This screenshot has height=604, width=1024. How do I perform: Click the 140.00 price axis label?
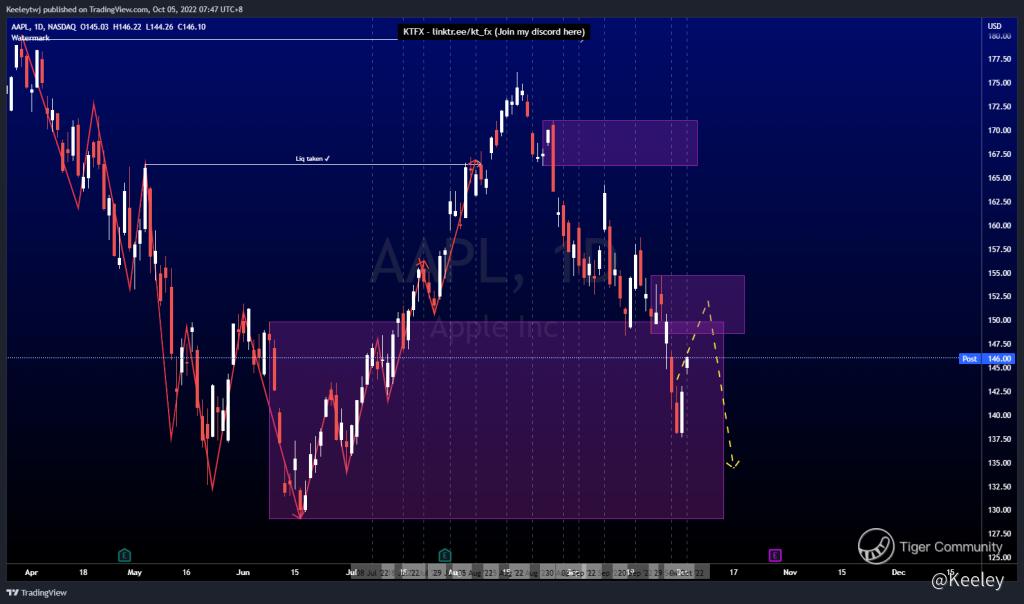(999, 415)
